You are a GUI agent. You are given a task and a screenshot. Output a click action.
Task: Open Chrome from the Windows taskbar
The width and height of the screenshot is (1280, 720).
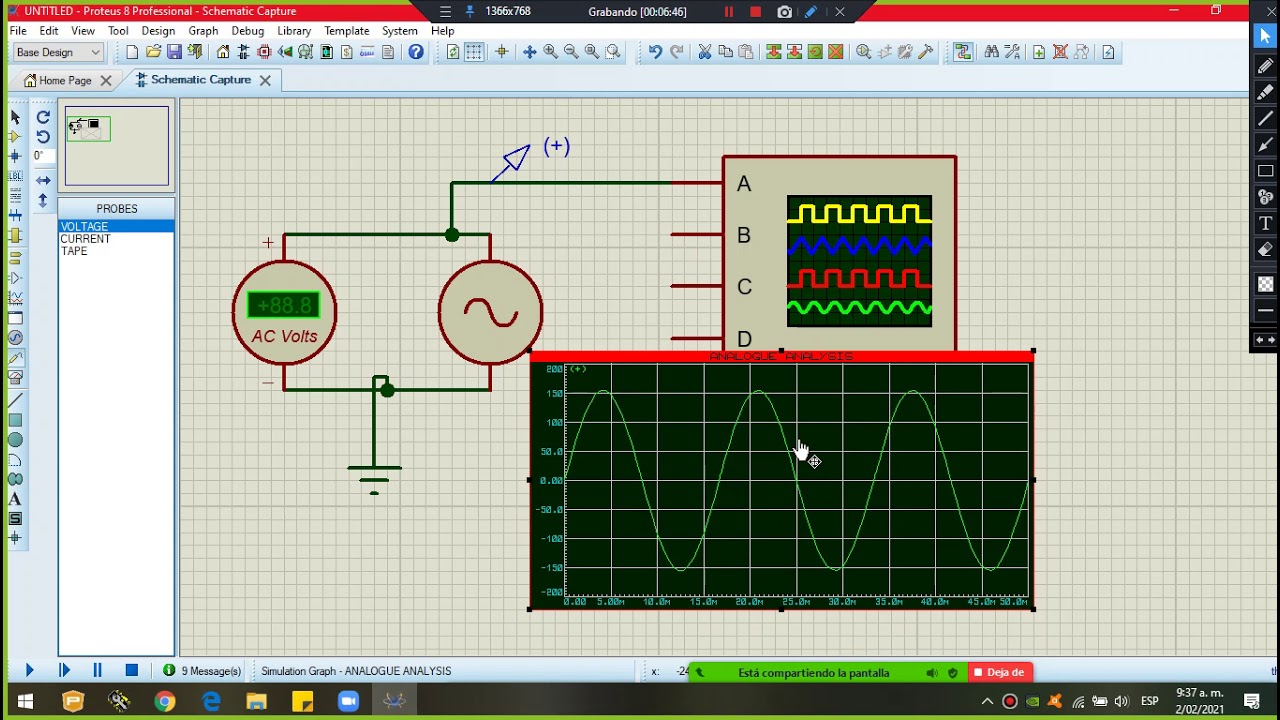165,701
